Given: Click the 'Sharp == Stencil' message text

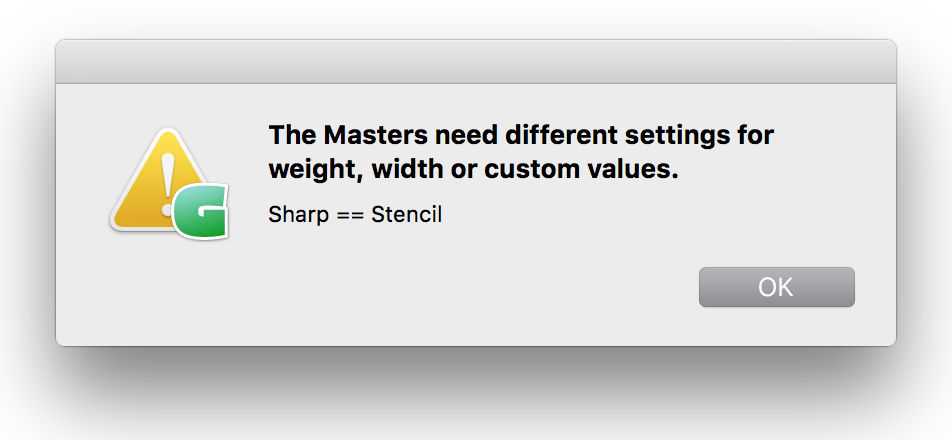Looking at the screenshot, I should click(355, 214).
